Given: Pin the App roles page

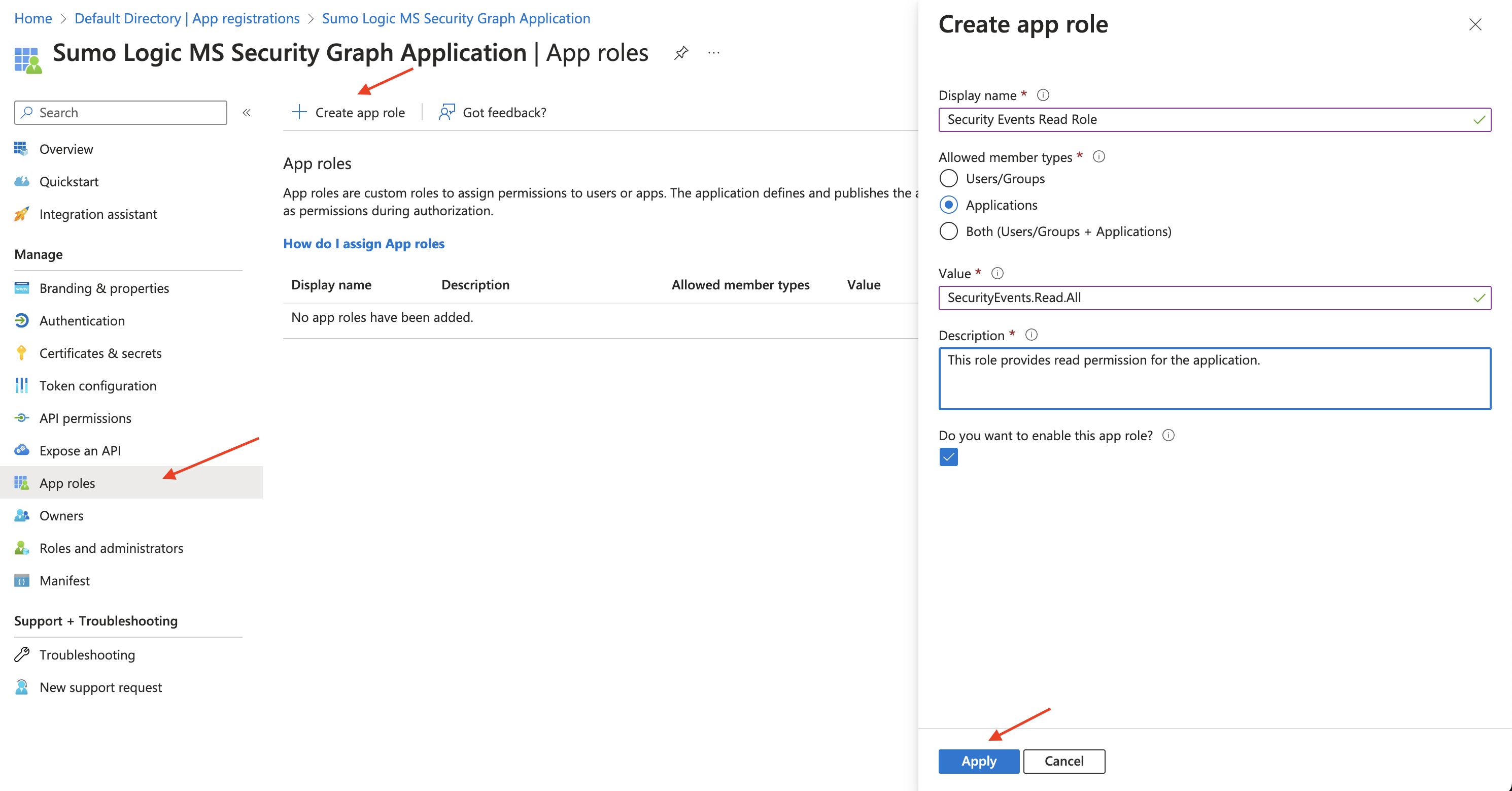Looking at the screenshot, I should click(x=681, y=52).
